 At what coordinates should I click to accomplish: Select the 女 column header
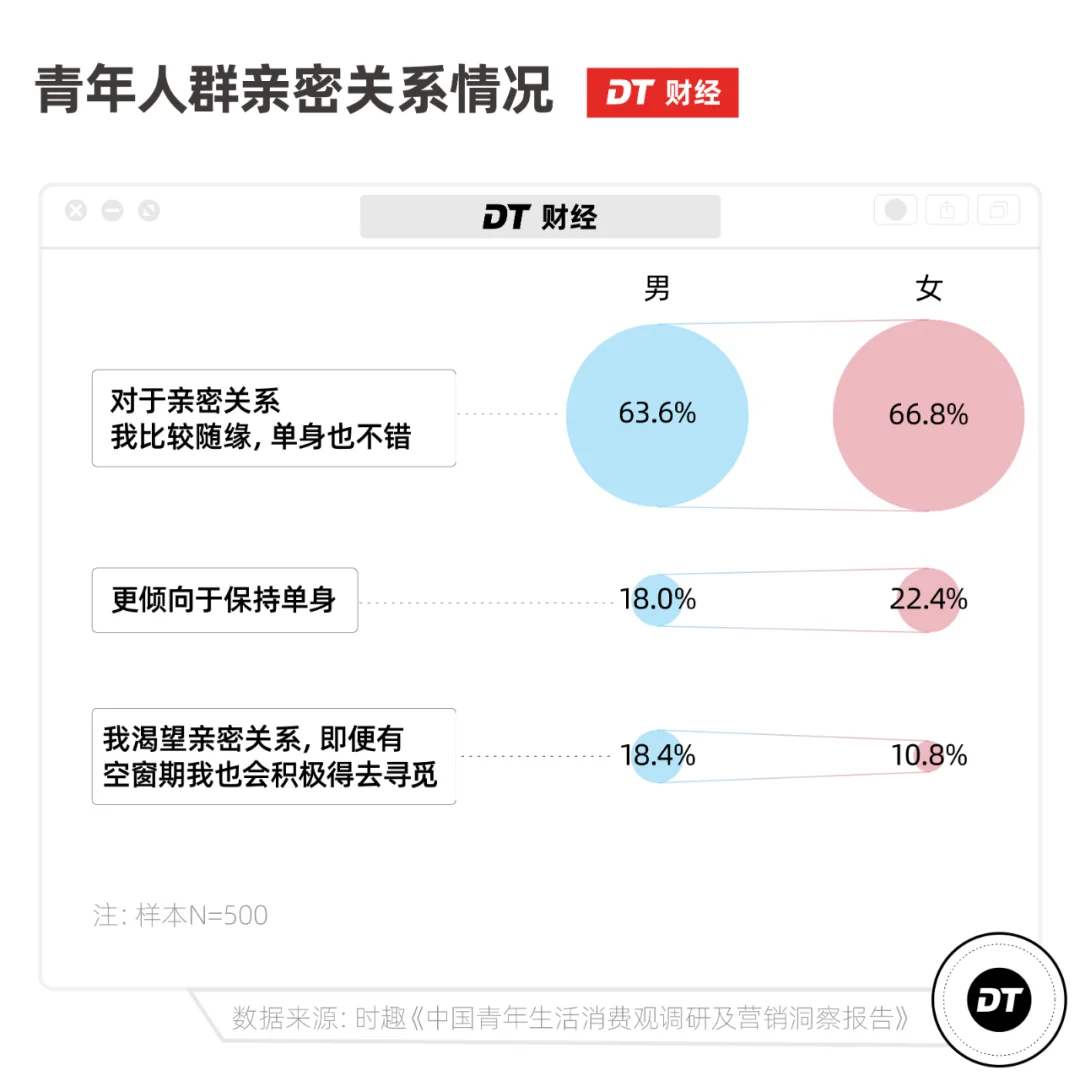929,289
